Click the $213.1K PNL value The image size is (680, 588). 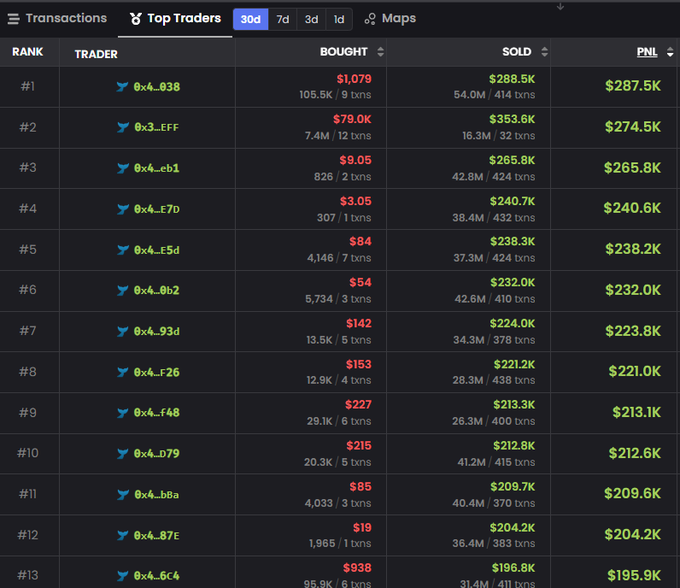(x=636, y=412)
